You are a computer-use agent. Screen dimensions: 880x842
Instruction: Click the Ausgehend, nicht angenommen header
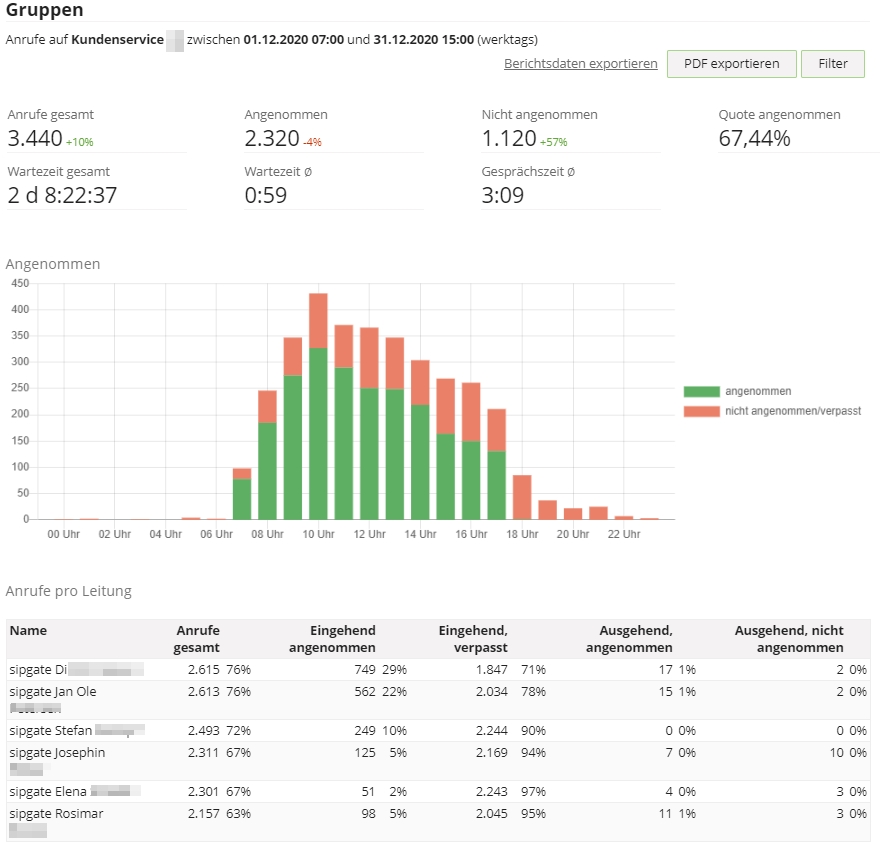(789, 639)
